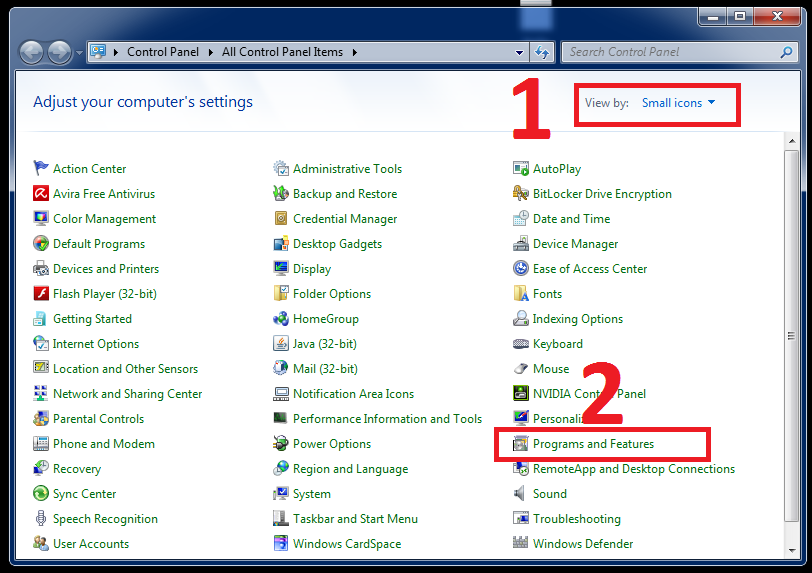The width and height of the screenshot is (812, 573).
Task: Open Taskbar and Start Menu
Action: tap(355, 519)
